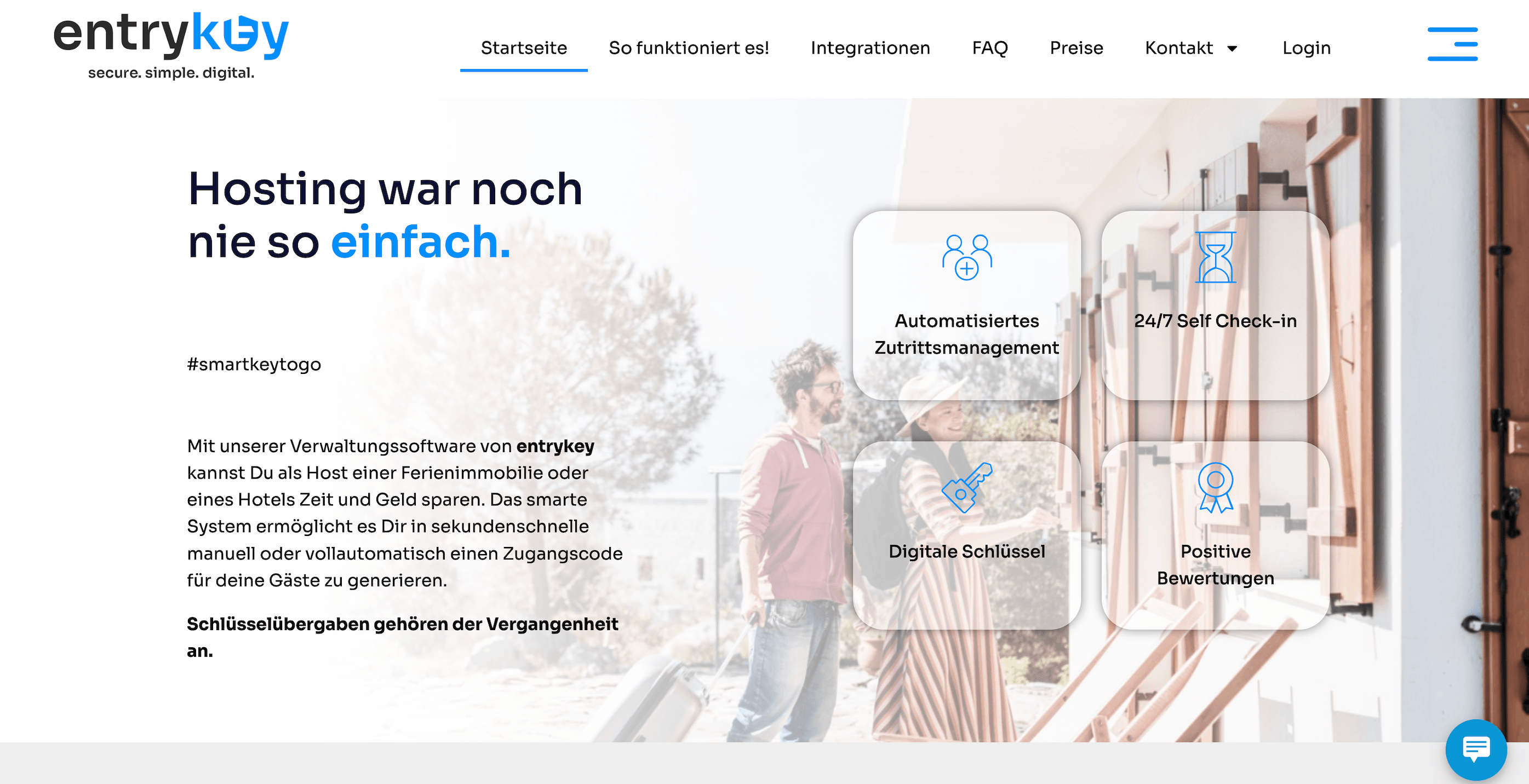Open the live chat bubble icon

[1475, 750]
